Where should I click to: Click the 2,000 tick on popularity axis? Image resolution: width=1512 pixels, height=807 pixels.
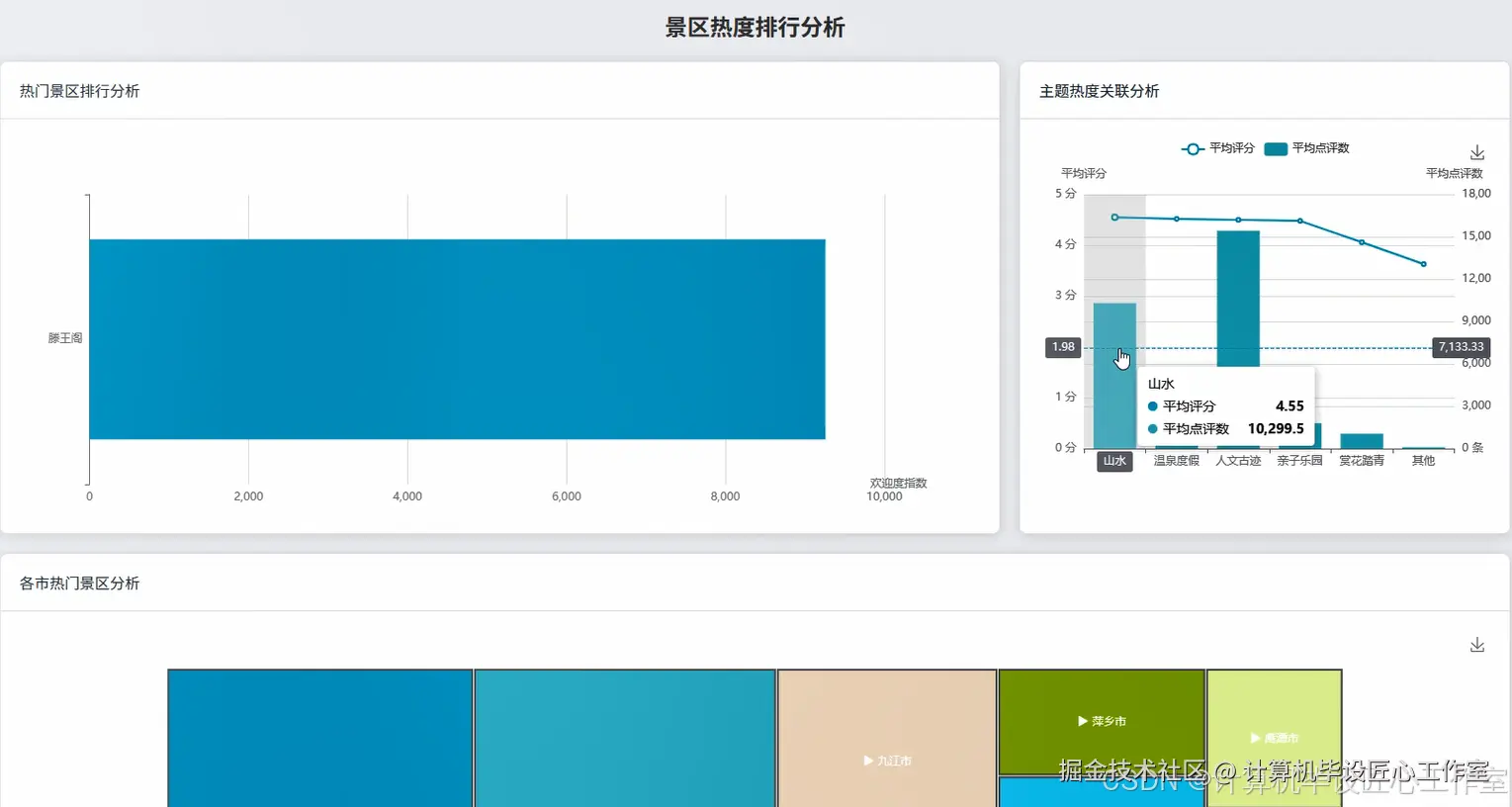point(248,496)
